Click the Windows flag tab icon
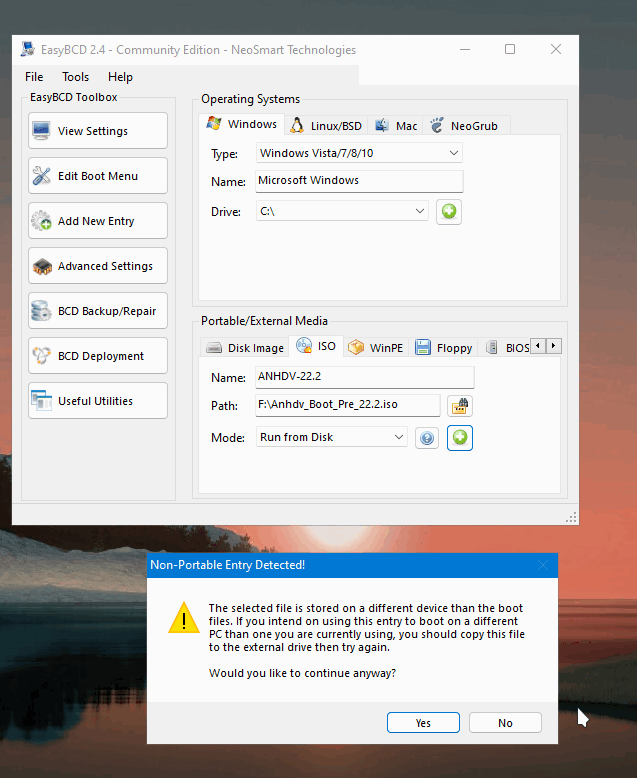 tap(214, 124)
